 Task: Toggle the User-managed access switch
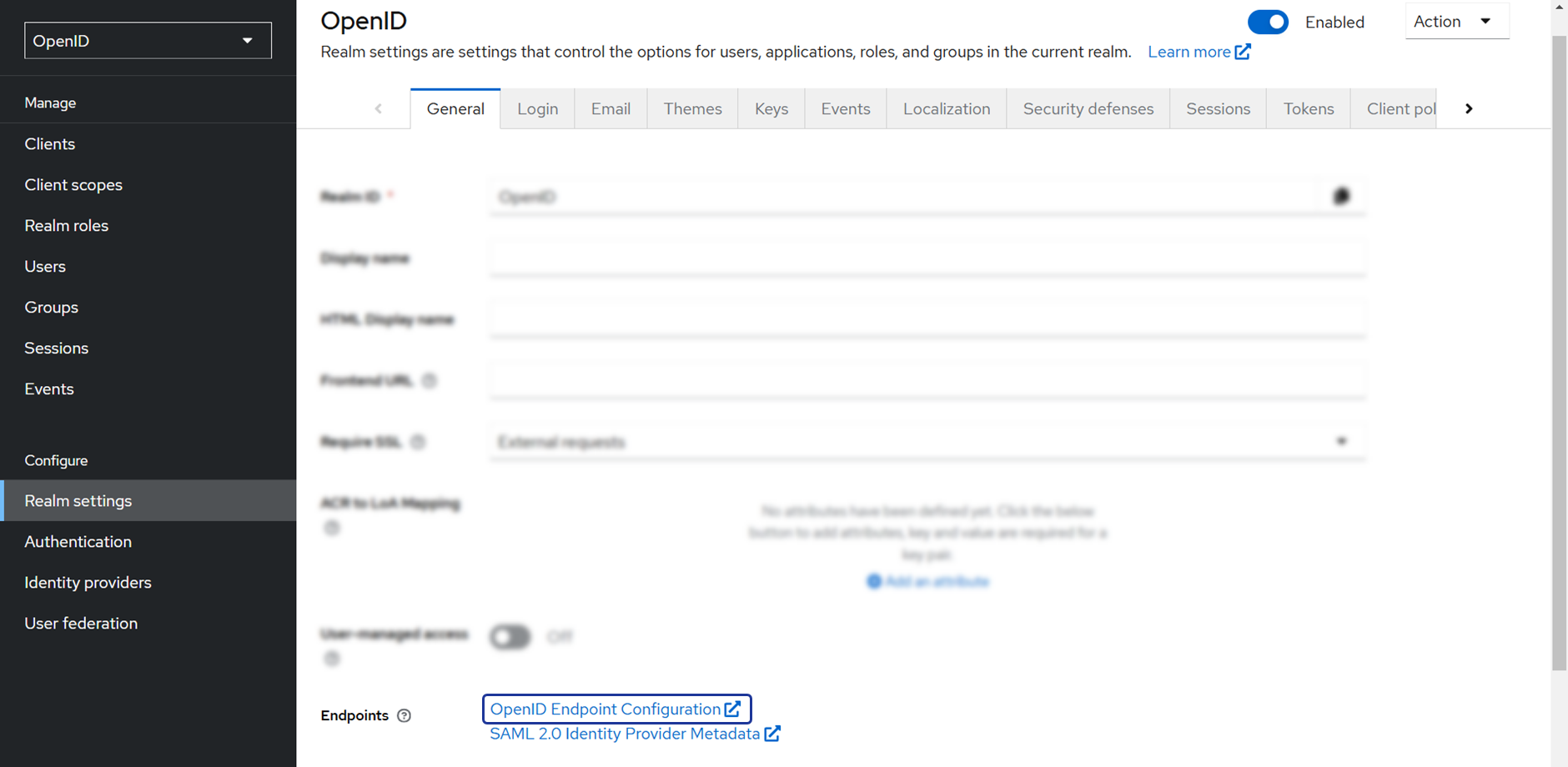pyautogui.click(x=510, y=637)
